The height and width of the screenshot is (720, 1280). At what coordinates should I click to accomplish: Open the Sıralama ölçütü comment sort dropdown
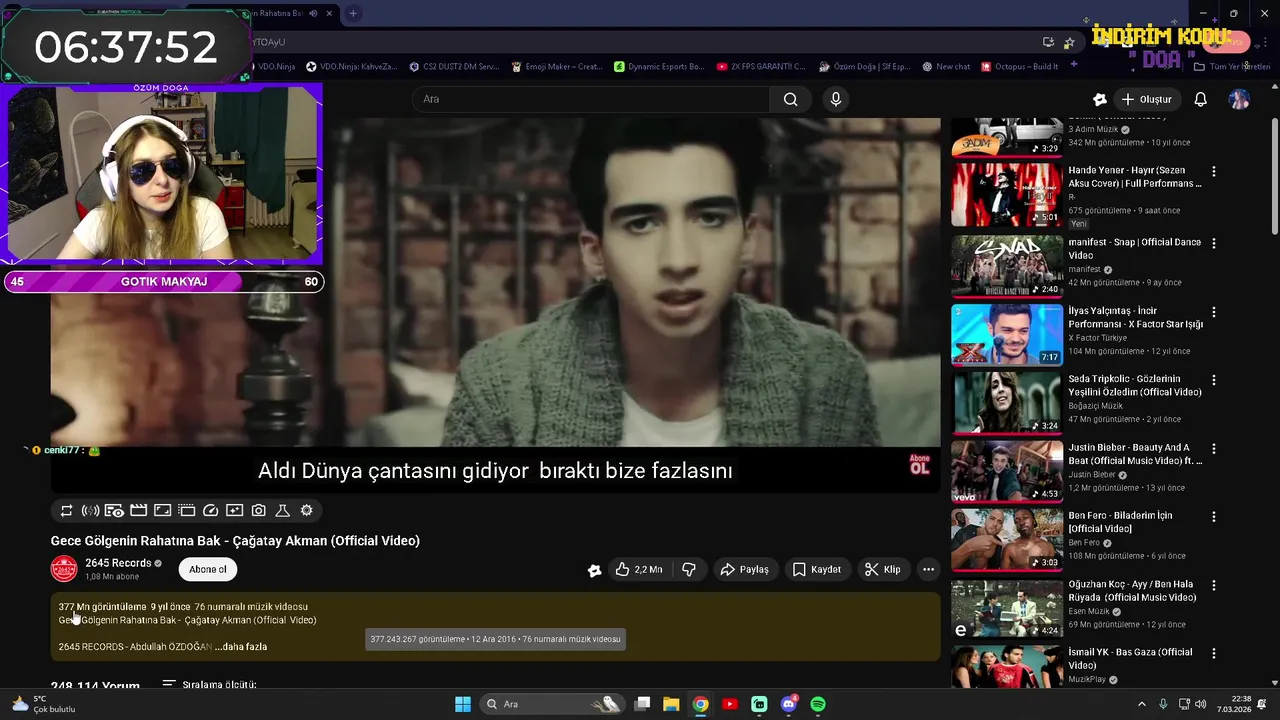[209, 685]
